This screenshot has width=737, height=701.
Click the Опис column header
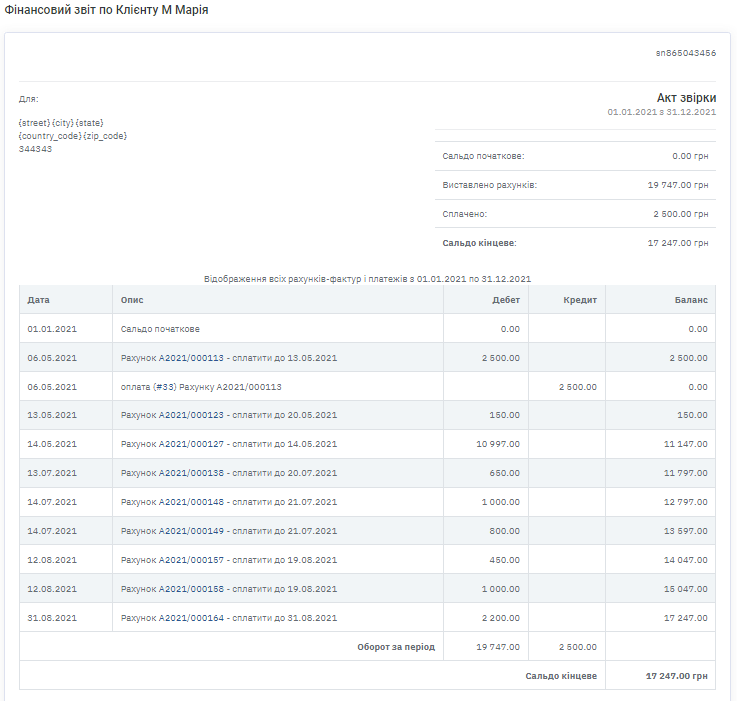(x=132, y=300)
